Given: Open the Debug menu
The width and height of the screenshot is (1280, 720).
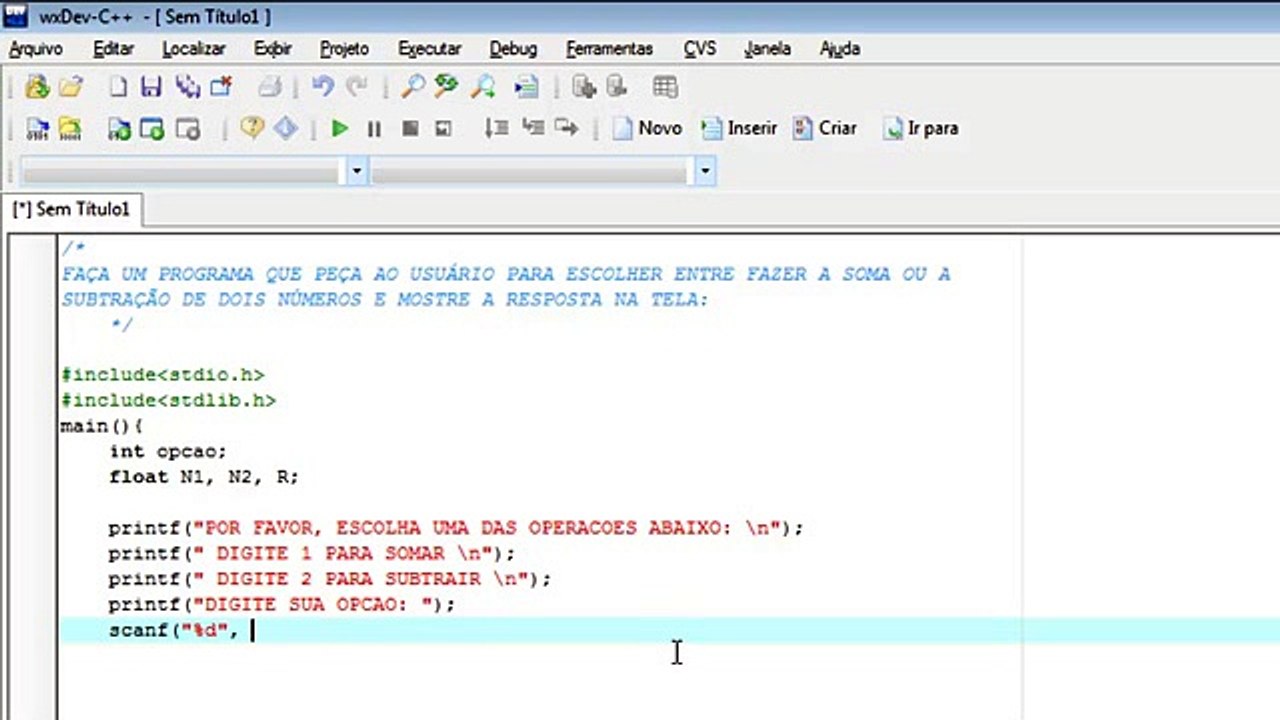Looking at the screenshot, I should 513,48.
